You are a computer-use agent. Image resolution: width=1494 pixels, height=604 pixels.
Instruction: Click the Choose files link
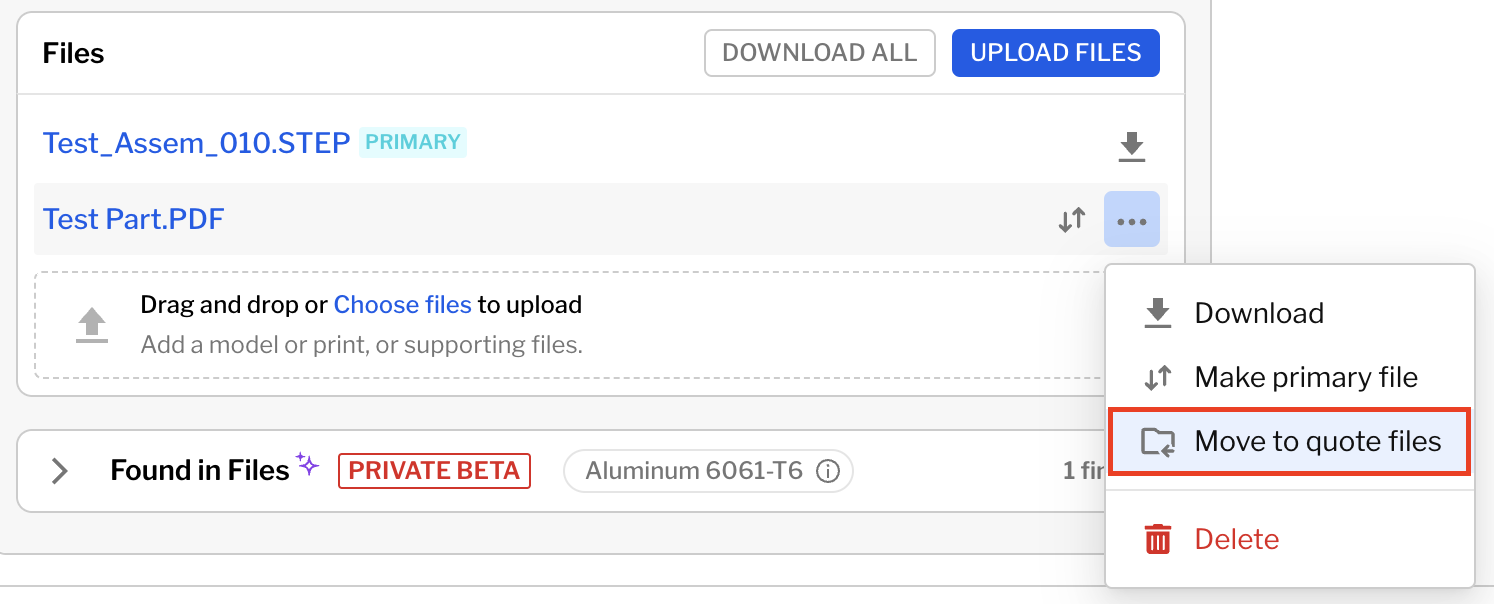pos(402,304)
